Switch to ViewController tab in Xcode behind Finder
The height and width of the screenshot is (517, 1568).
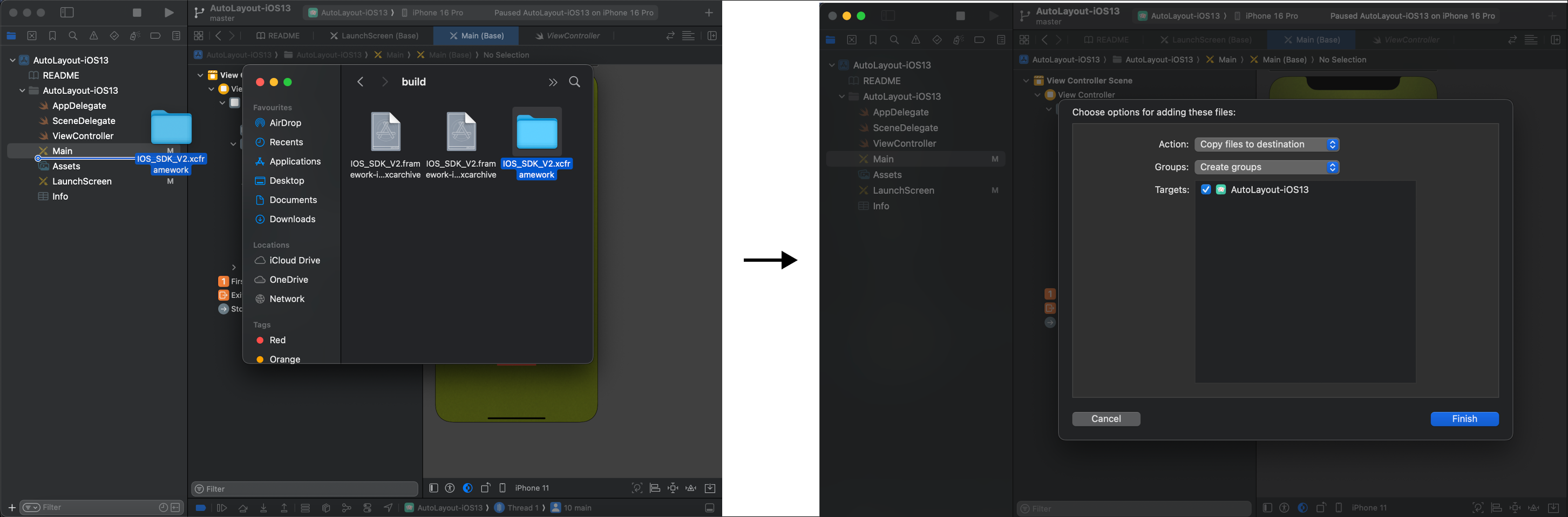click(x=567, y=36)
